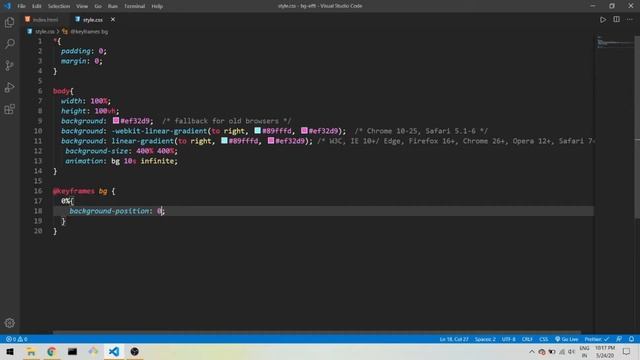The image size is (640, 360).
Task: Open errors and warnings in status bar
Action: tap(17, 339)
